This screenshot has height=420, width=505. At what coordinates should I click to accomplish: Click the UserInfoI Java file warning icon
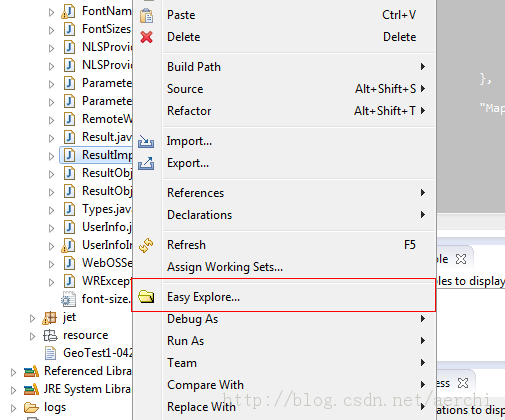click(68, 245)
